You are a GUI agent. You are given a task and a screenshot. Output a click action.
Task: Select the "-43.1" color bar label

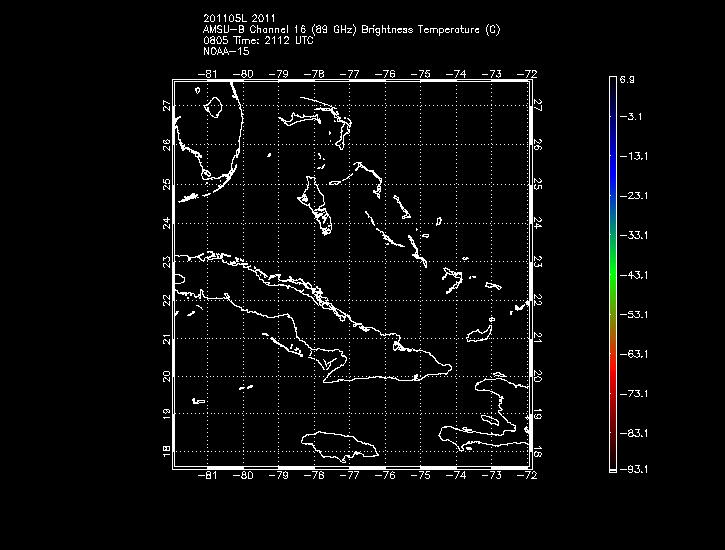634,275
